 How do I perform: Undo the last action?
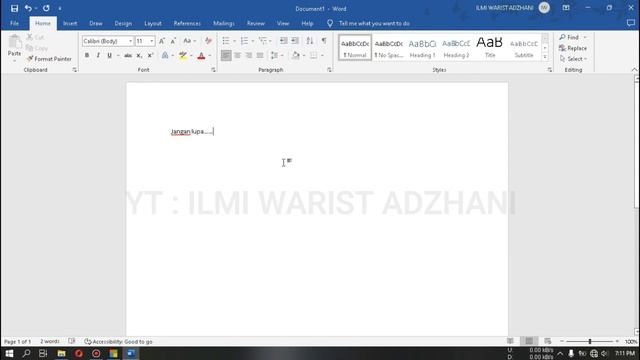coord(28,8)
